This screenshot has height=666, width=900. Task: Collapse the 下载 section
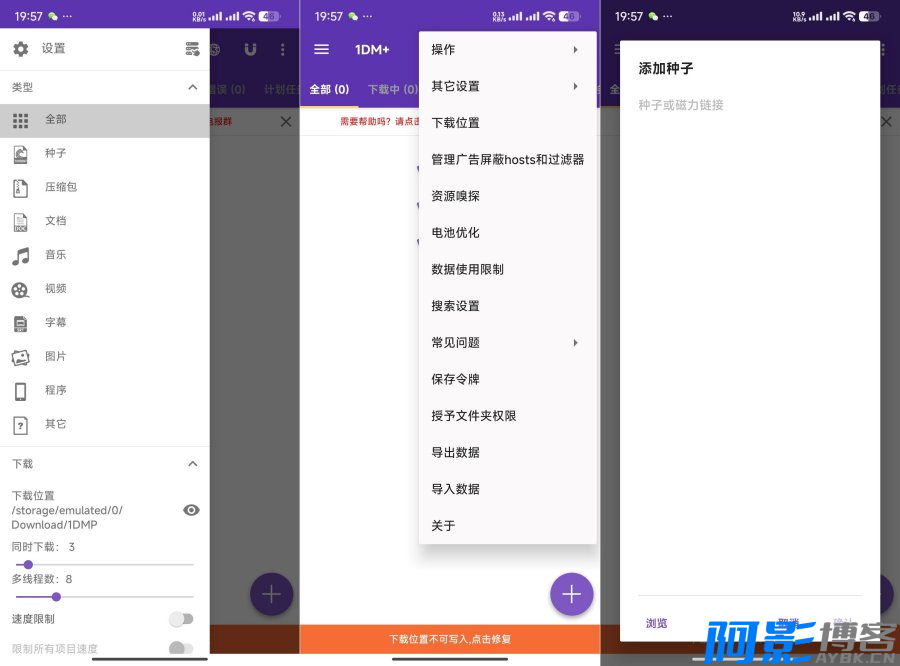tap(193, 464)
